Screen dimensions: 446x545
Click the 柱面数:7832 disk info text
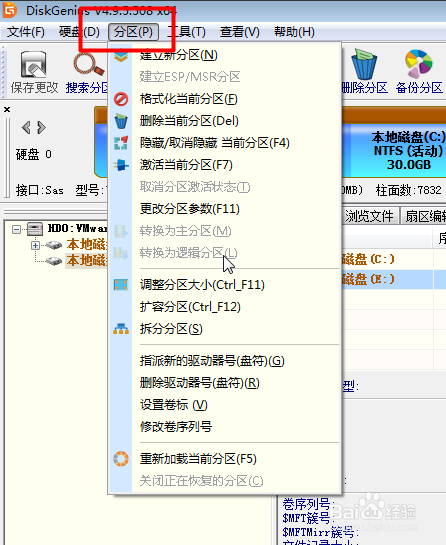click(x=409, y=190)
